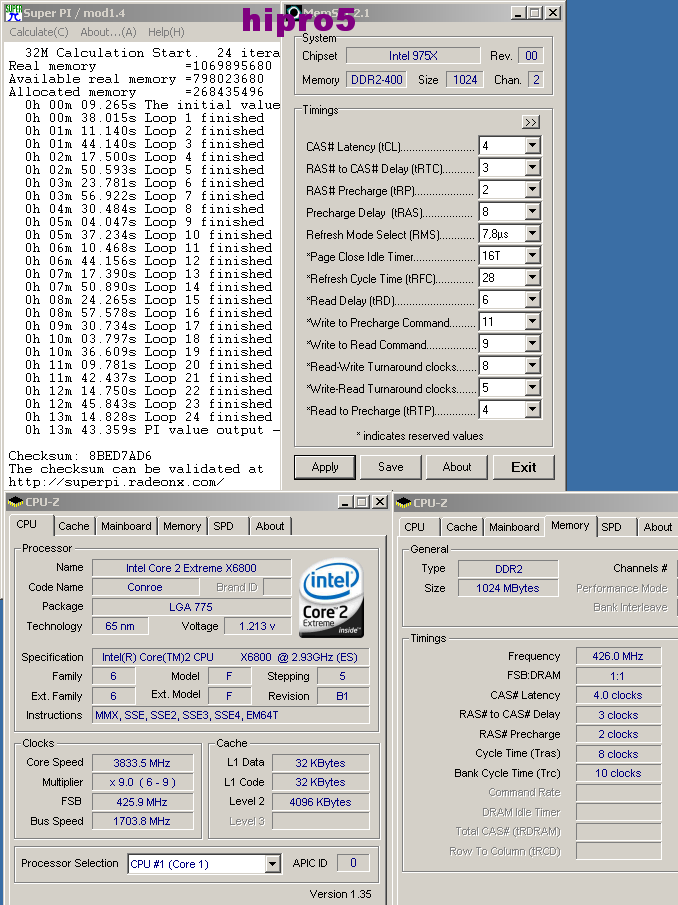The width and height of the screenshot is (678, 905).
Task: Click the FSB 425.9 MHz value
Action: coord(142,802)
